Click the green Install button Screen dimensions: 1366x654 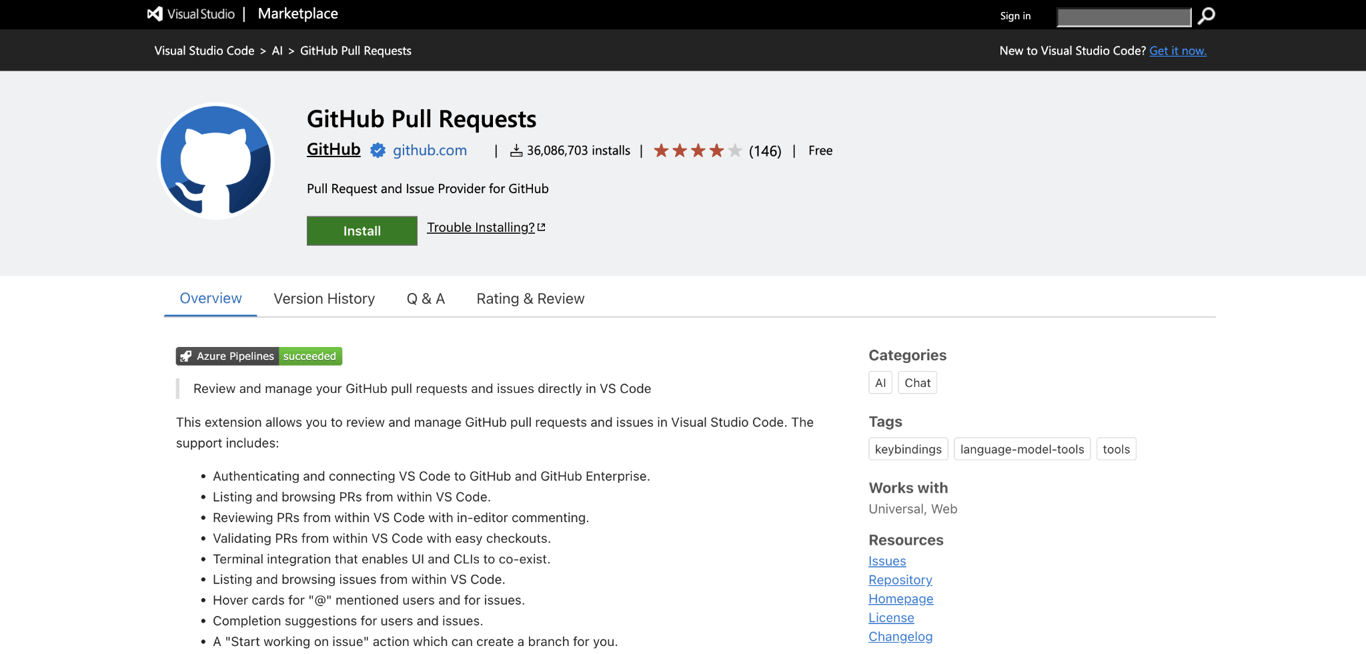point(362,231)
